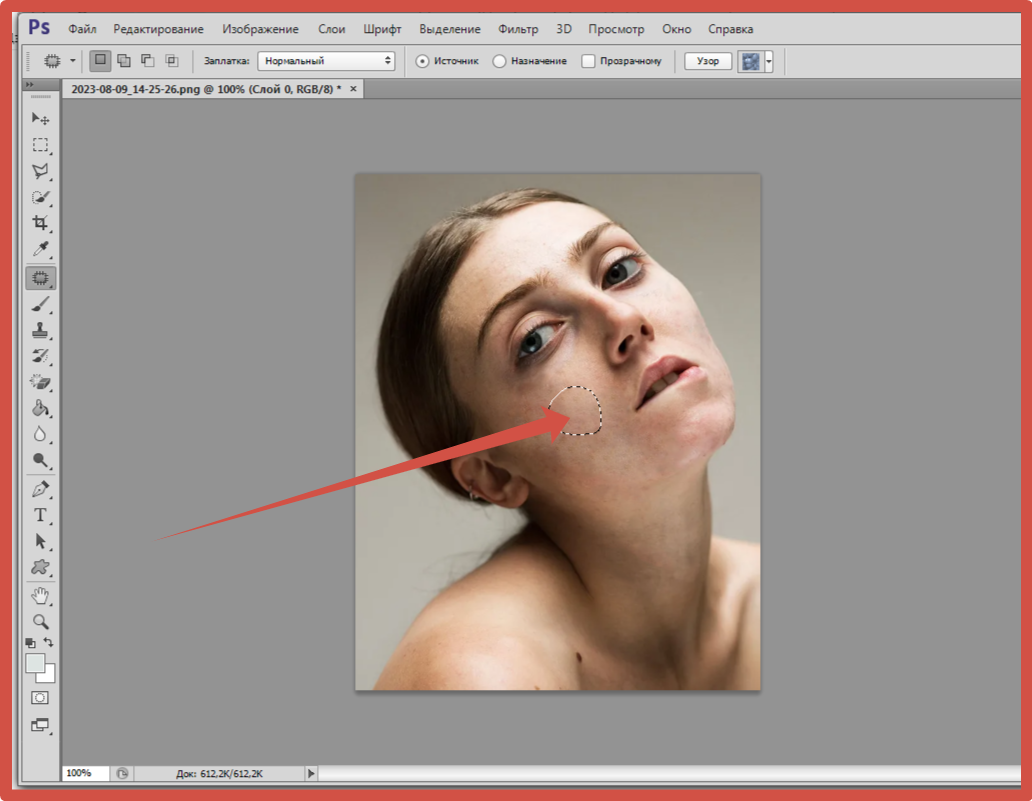The image size is (1032, 801).
Task: Swap foreground and background colors
Action: [49, 642]
